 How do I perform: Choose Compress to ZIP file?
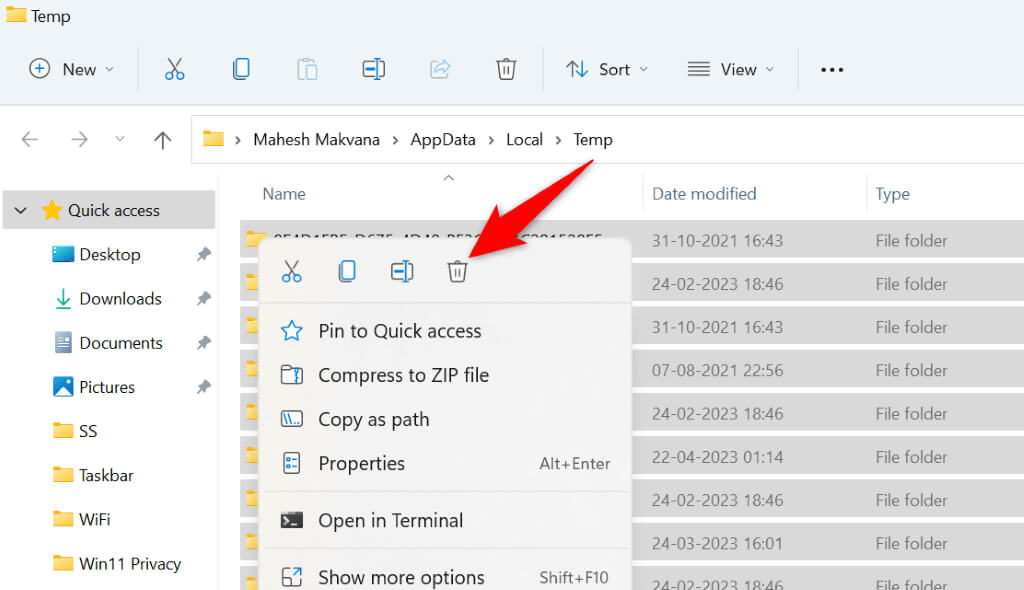(403, 375)
